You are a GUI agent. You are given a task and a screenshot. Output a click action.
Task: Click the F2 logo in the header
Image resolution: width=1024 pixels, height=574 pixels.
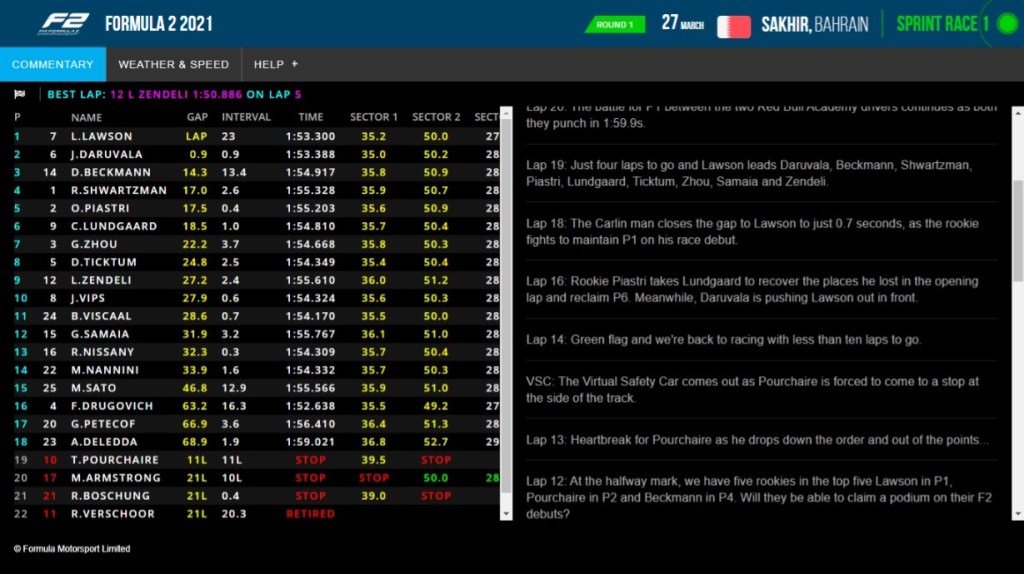pos(63,24)
